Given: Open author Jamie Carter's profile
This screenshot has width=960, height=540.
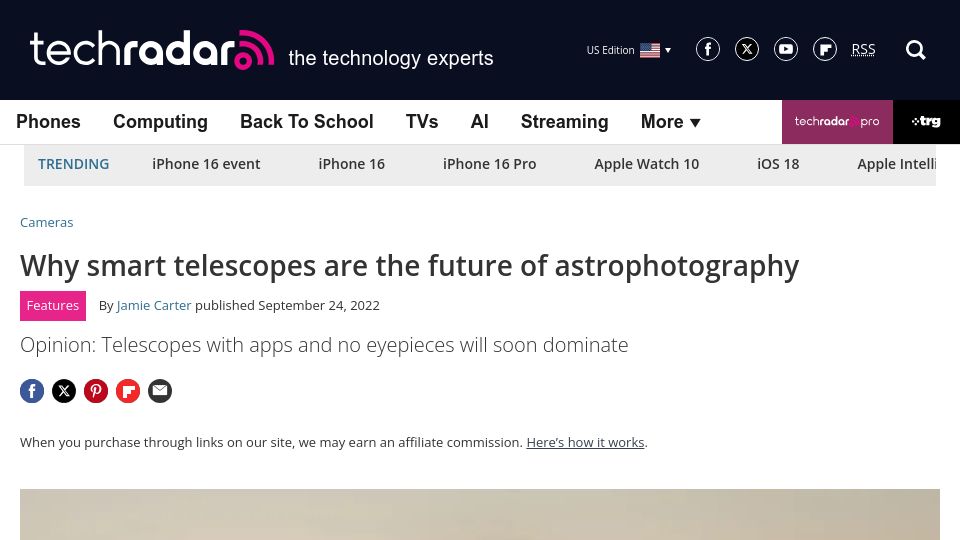Looking at the screenshot, I should (154, 306).
